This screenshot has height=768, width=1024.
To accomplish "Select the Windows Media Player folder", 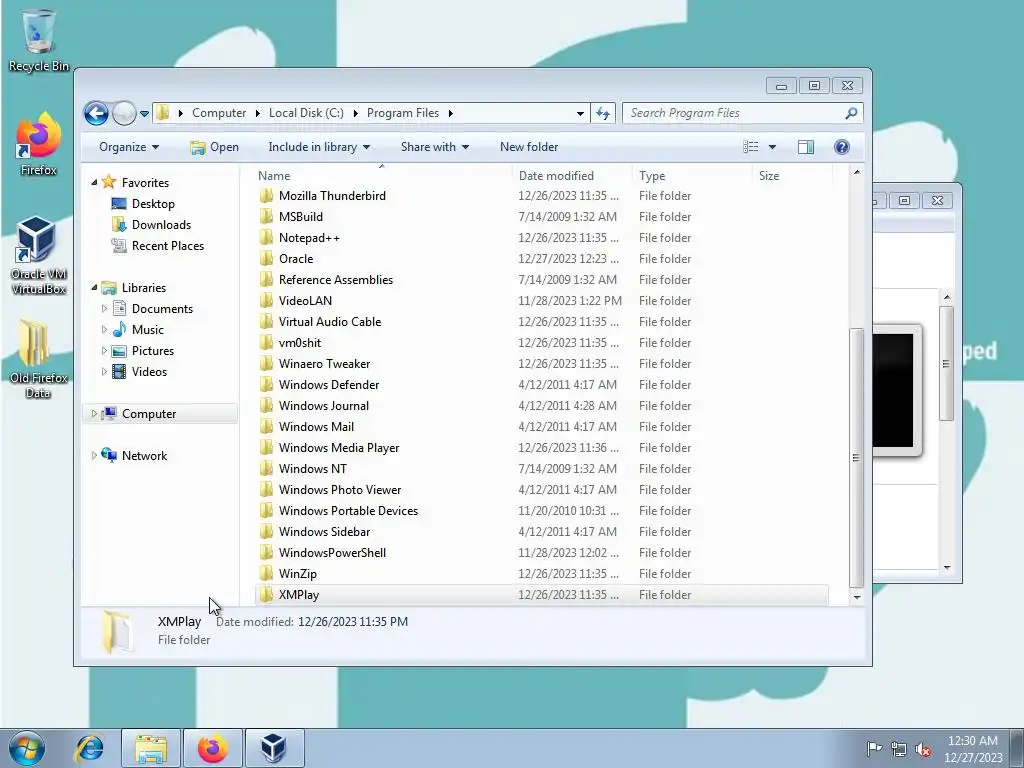I will point(339,448).
